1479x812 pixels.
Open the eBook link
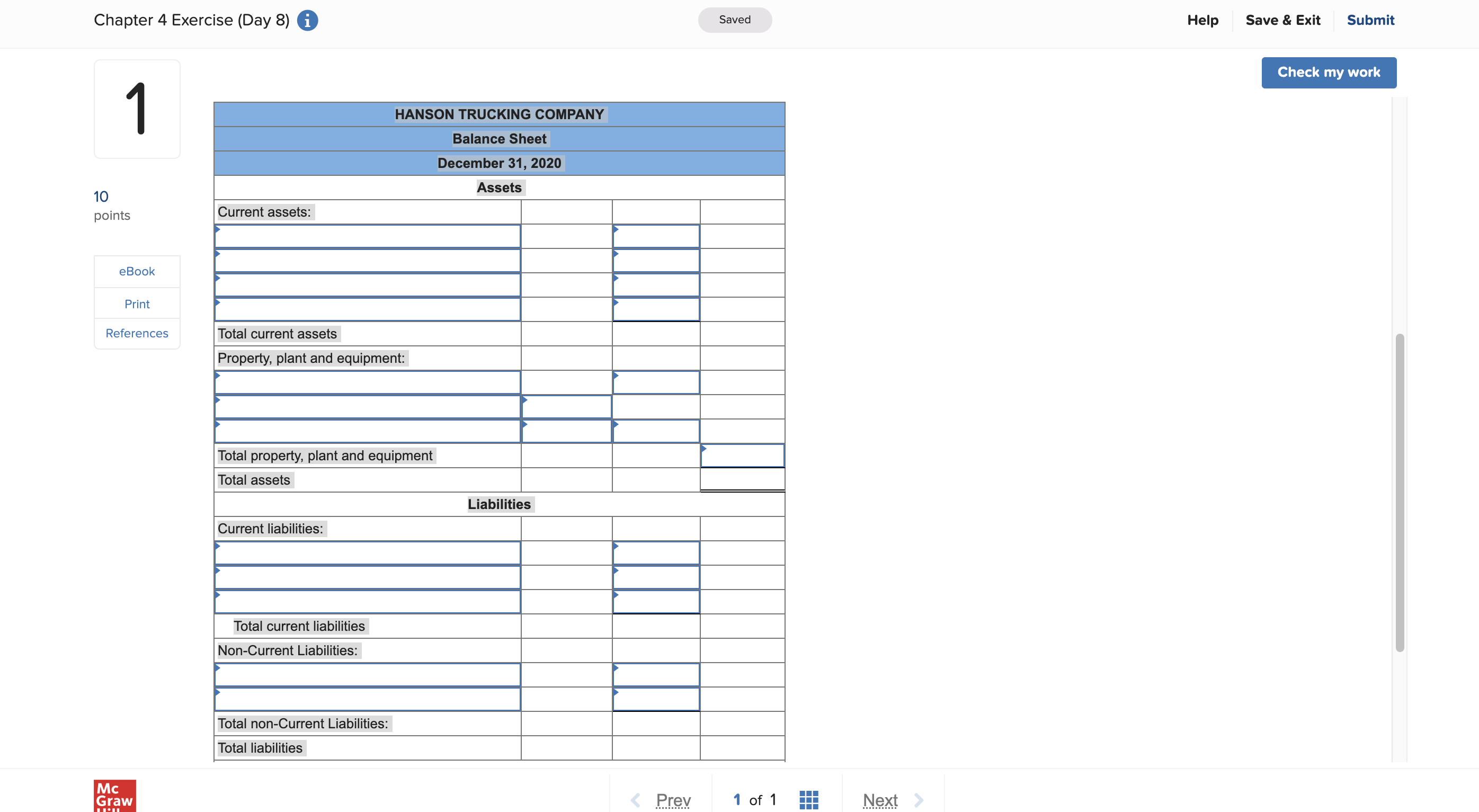(x=137, y=271)
